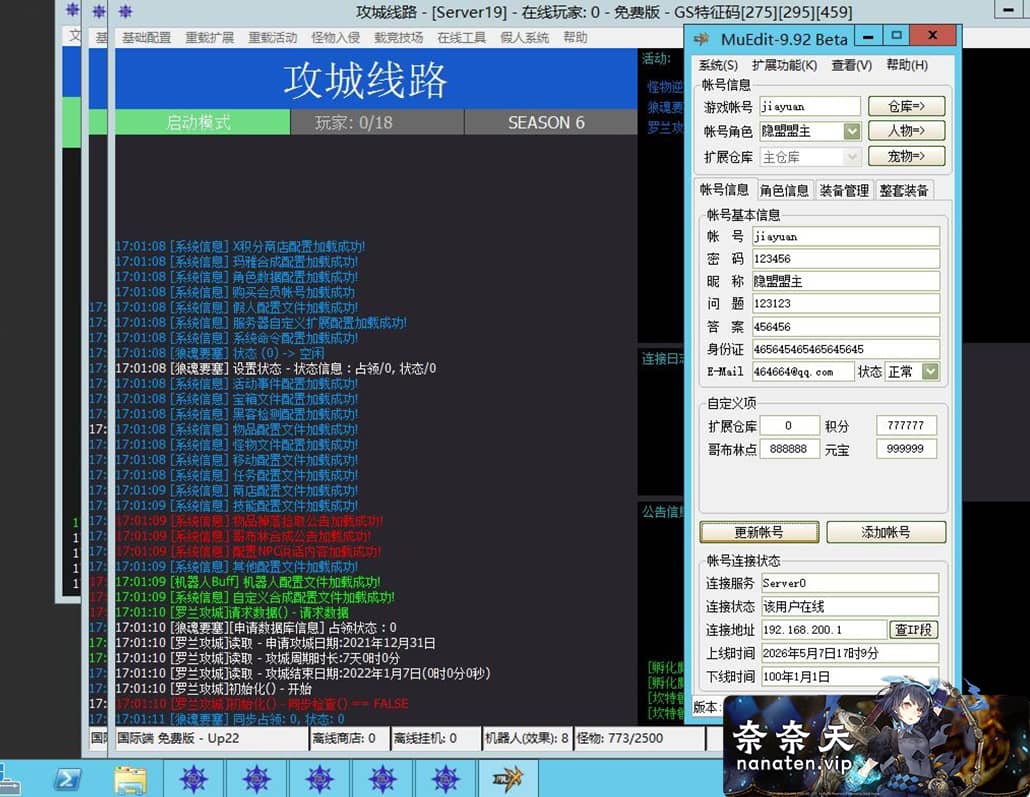Open 重载扩展 menu

(209, 37)
